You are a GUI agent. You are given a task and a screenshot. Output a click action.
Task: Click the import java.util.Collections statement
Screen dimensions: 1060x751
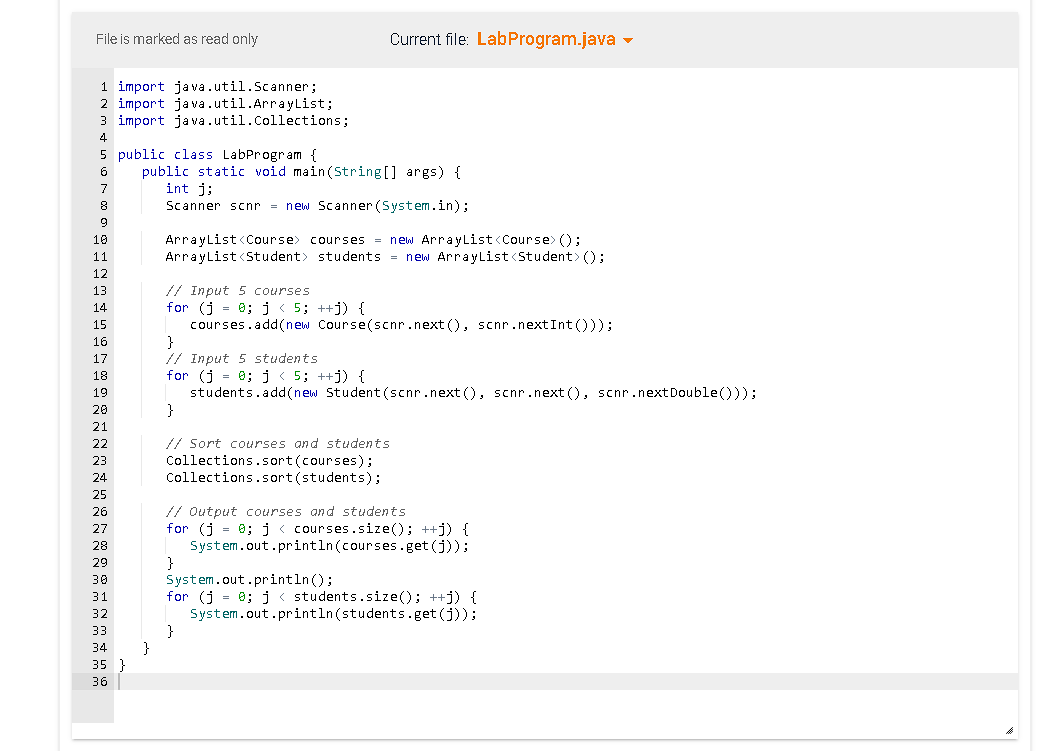click(x=232, y=120)
